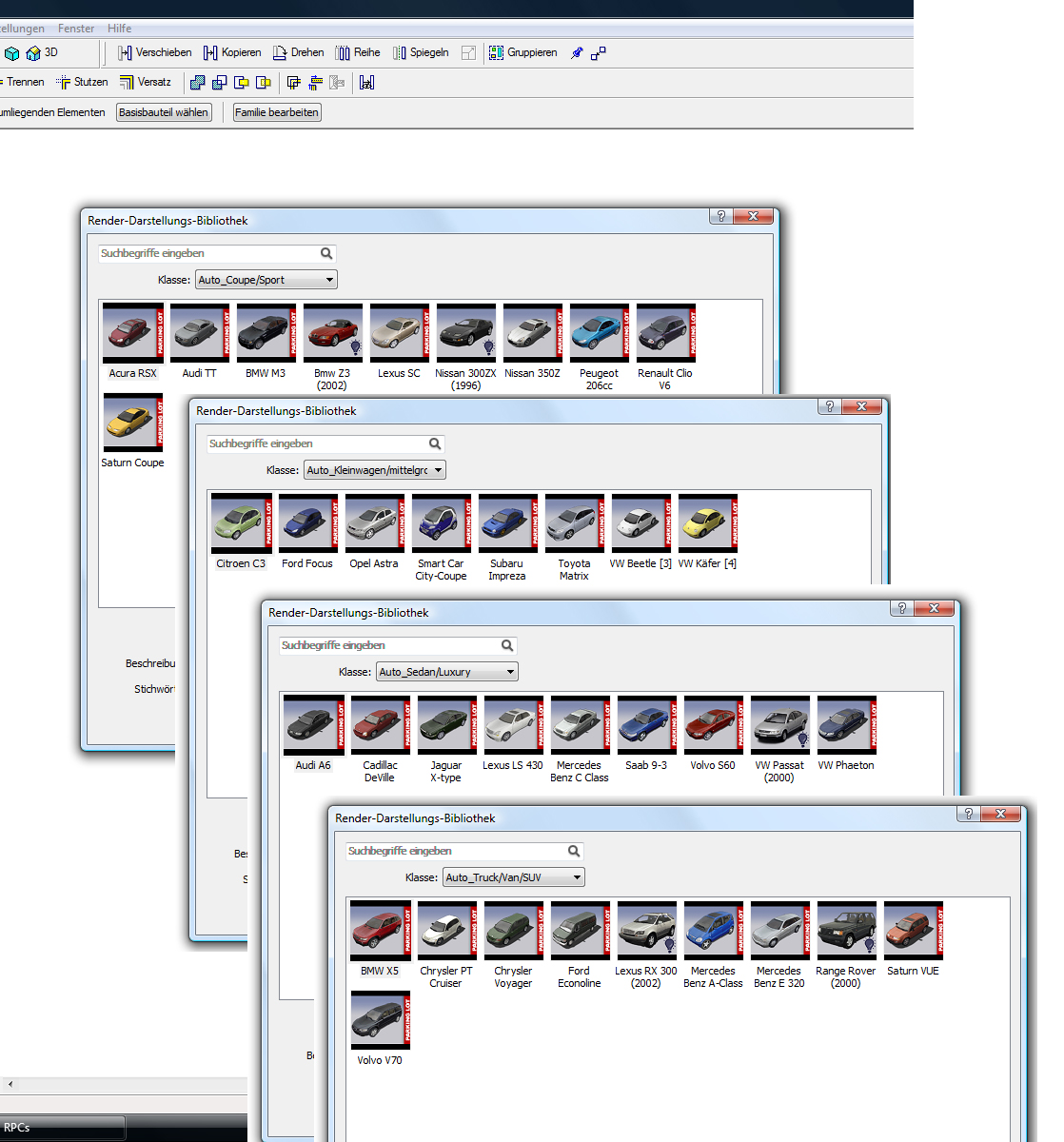Activate the Kopieren copy tool
This screenshot has height=1142, width=1064.
232,53
